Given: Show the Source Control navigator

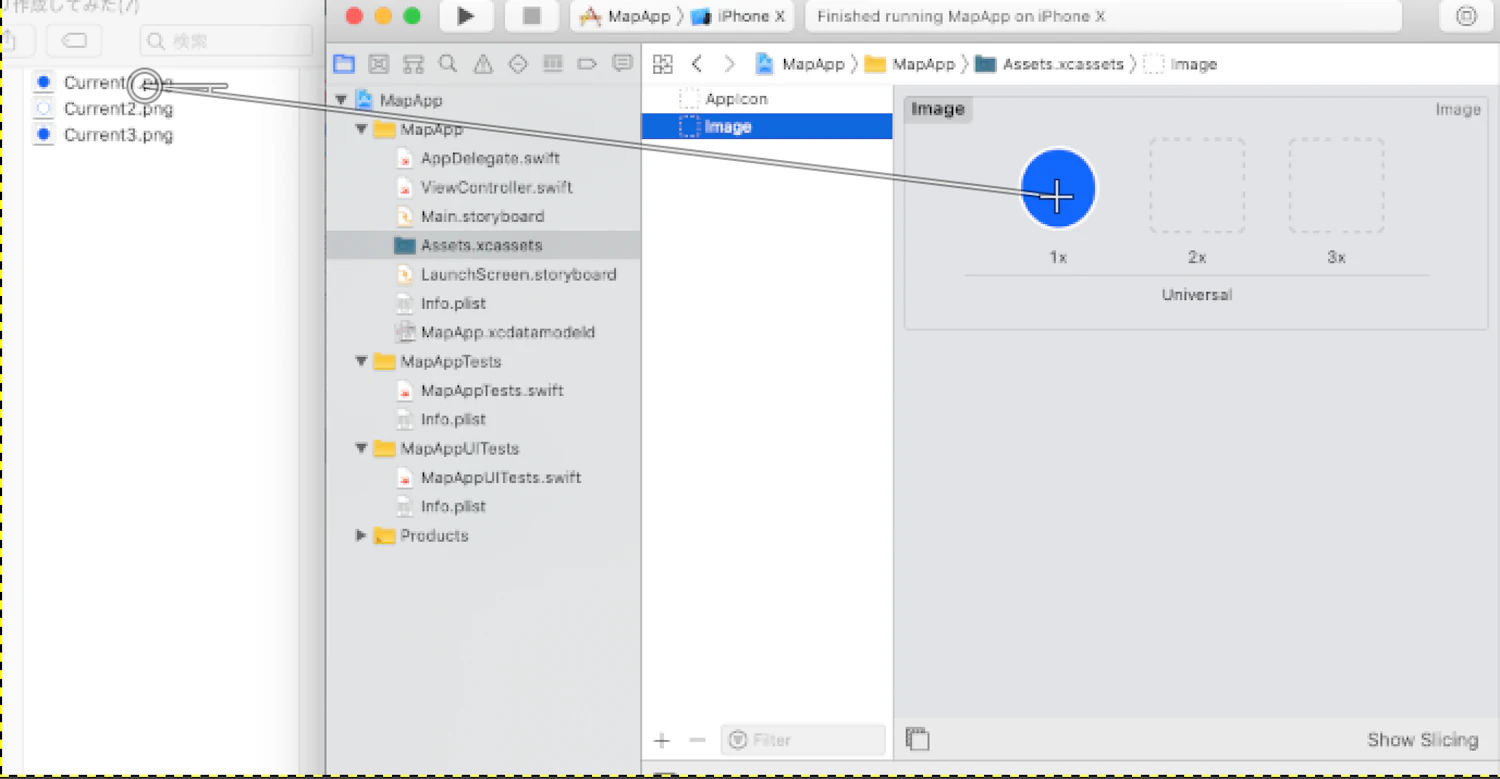Looking at the screenshot, I should point(378,64).
